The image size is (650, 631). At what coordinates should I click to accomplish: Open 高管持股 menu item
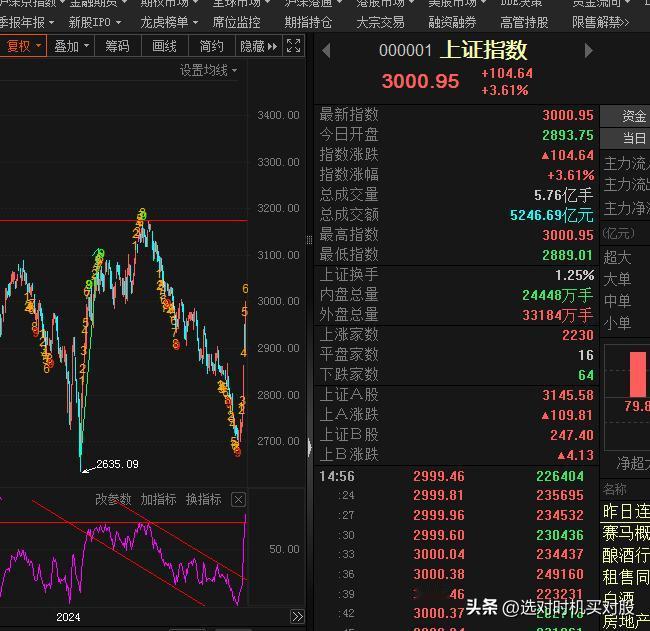point(524,22)
